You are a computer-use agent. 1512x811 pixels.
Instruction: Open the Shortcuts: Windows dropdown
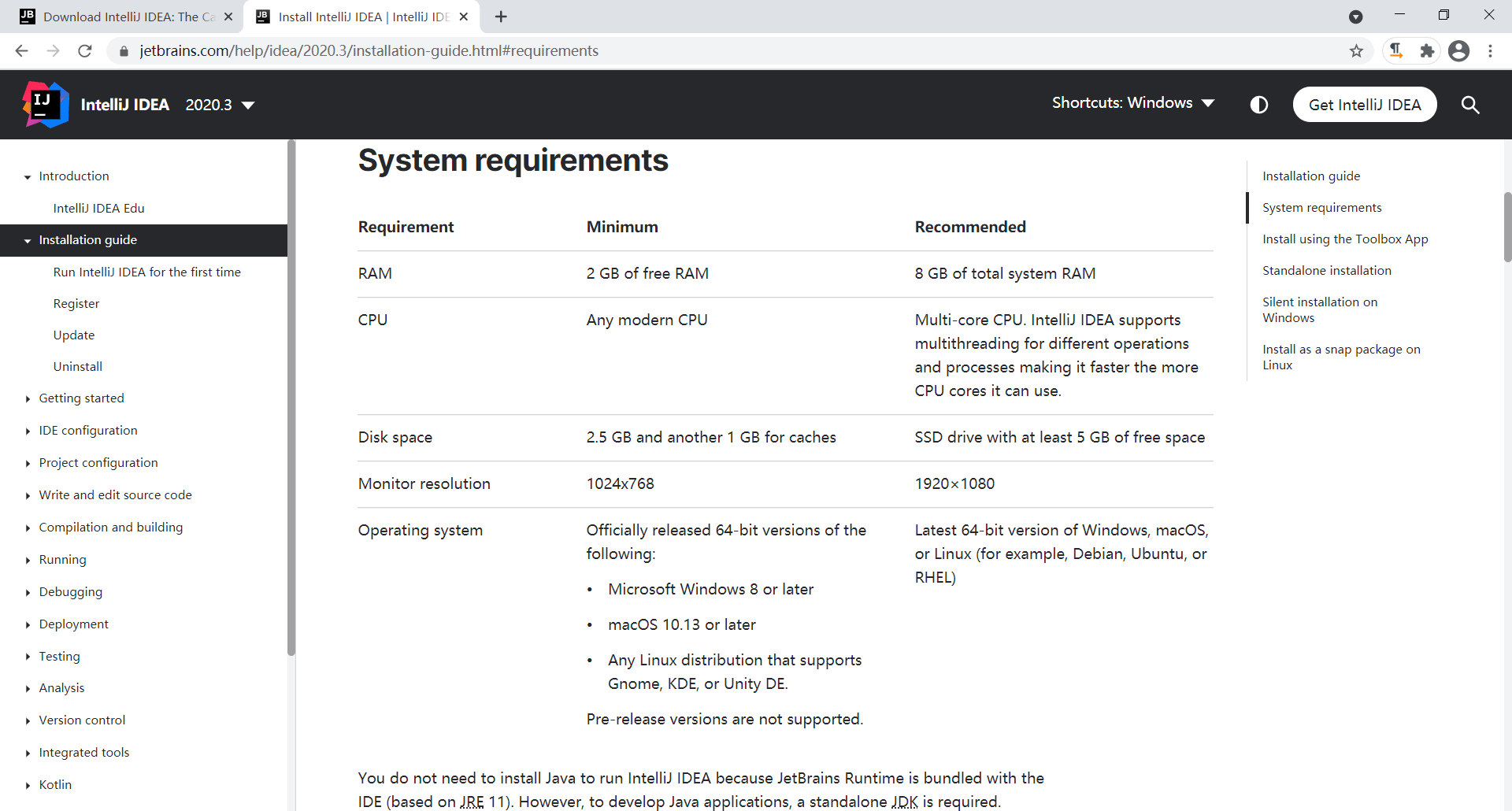[1132, 103]
